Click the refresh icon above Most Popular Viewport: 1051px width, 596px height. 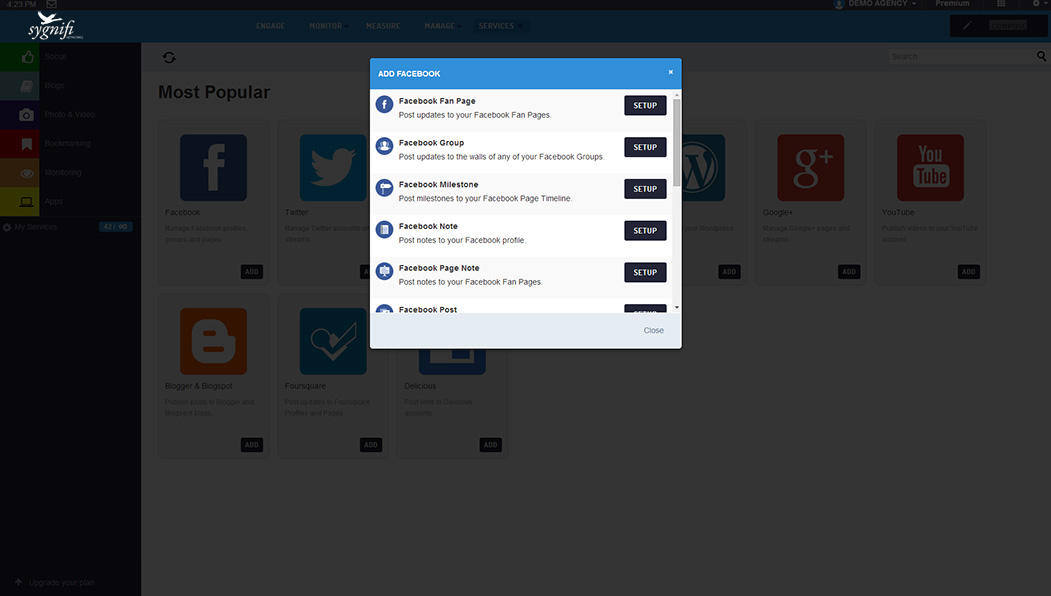(x=169, y=58)
